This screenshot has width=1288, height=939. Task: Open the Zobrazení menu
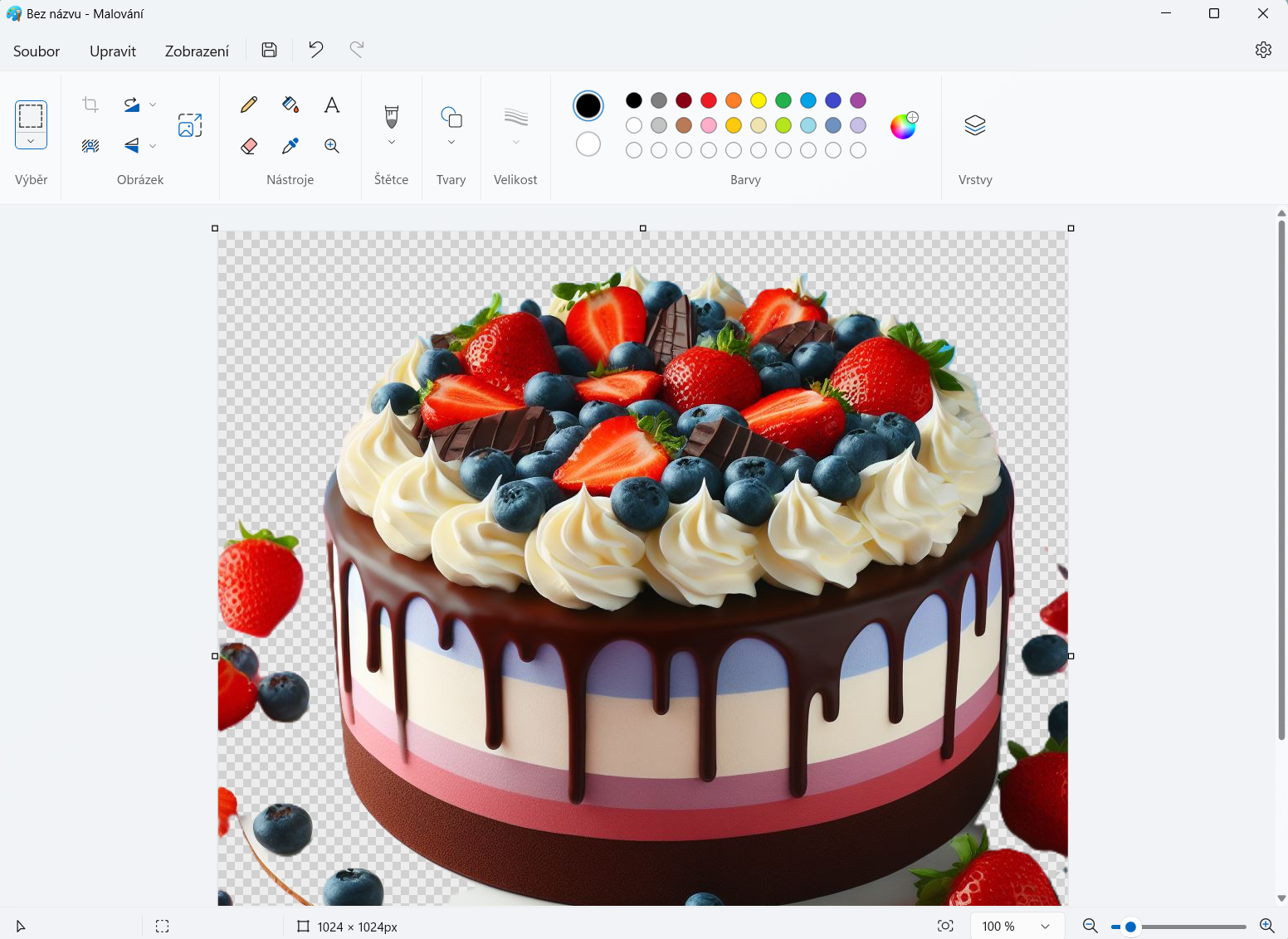tap(197, 51)
